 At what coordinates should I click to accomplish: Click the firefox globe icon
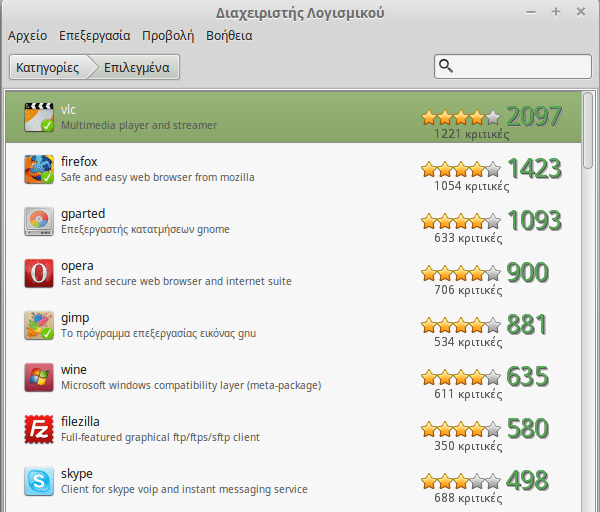(39, 169)
